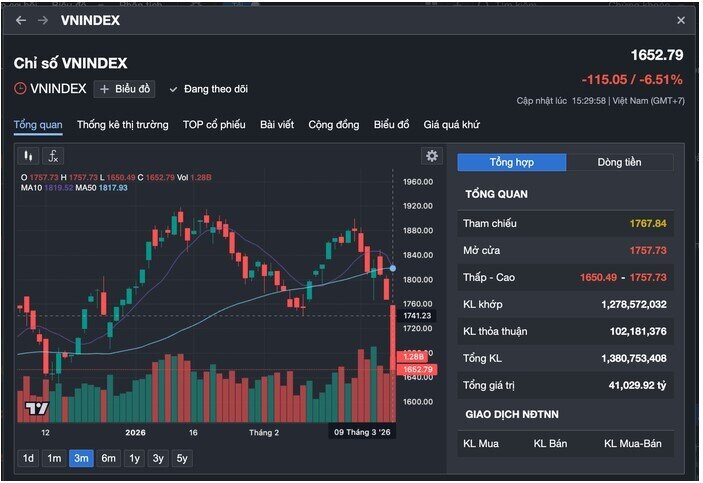The height and width of the screenshot is (483, 703).
Task: Click the Mở cửa value 1757.73
Action: tap(648, 250)
